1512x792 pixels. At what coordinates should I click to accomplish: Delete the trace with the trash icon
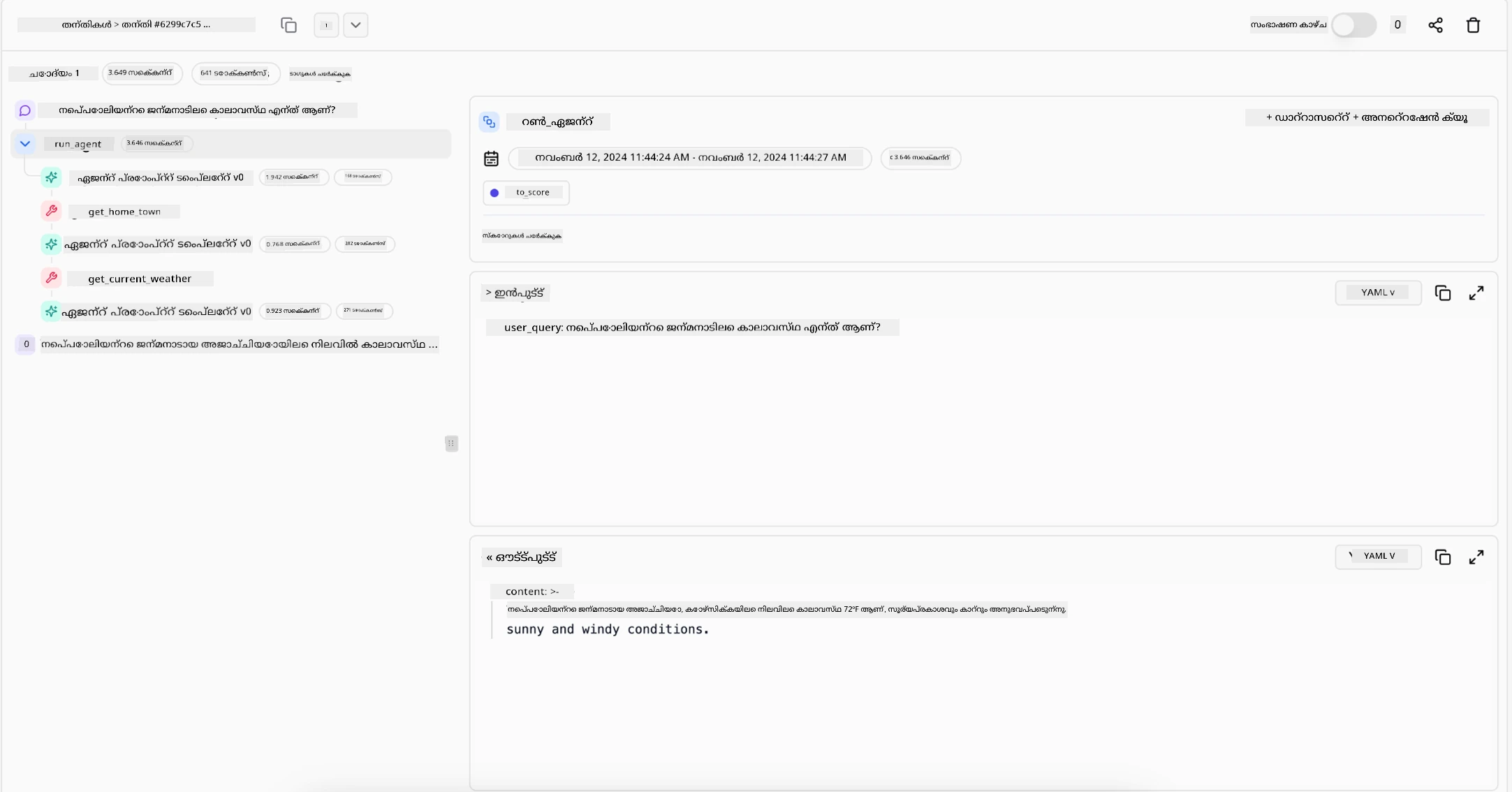click(x=1473, y=25)
